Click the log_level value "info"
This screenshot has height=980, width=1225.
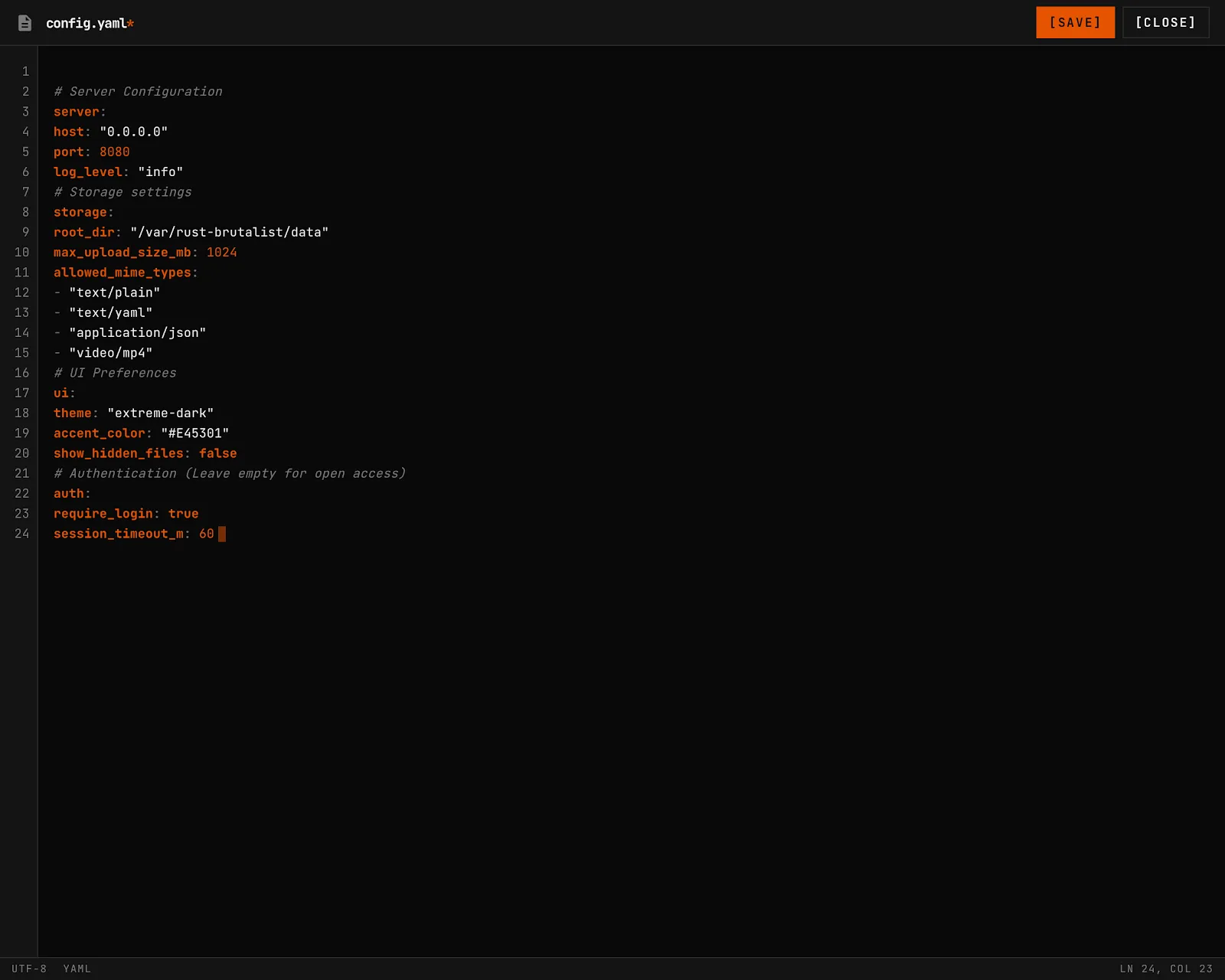pyautogui.click(x=160, y=171)
